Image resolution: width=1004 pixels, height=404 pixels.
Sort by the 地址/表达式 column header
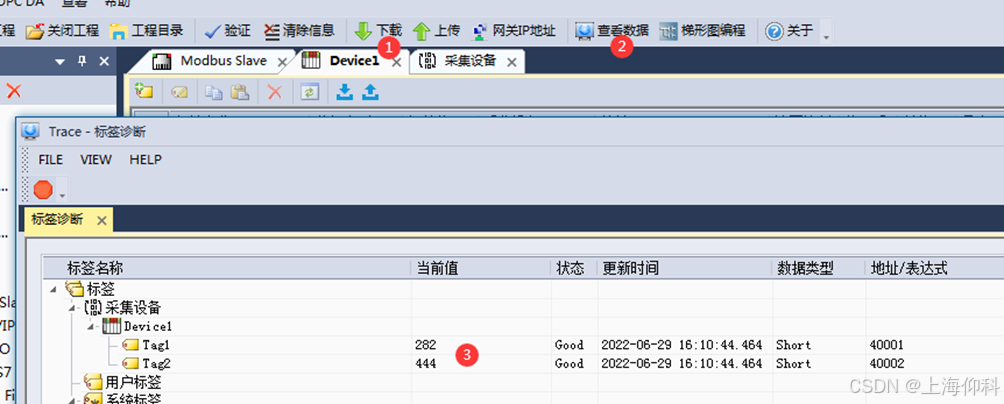934,268
